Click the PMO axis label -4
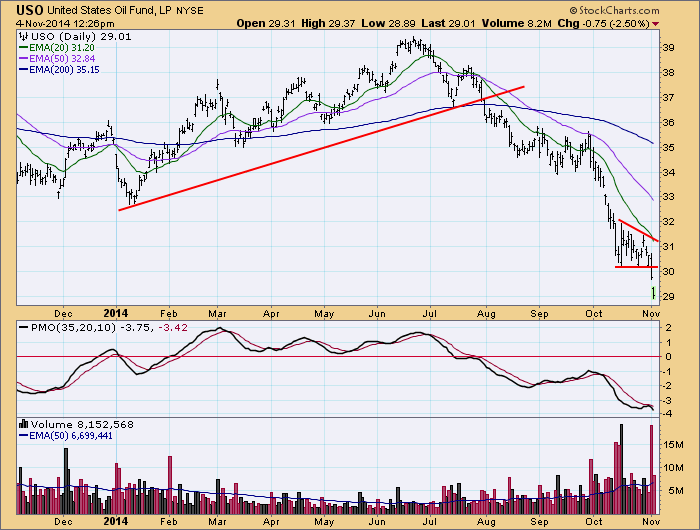 coord(667,413)
